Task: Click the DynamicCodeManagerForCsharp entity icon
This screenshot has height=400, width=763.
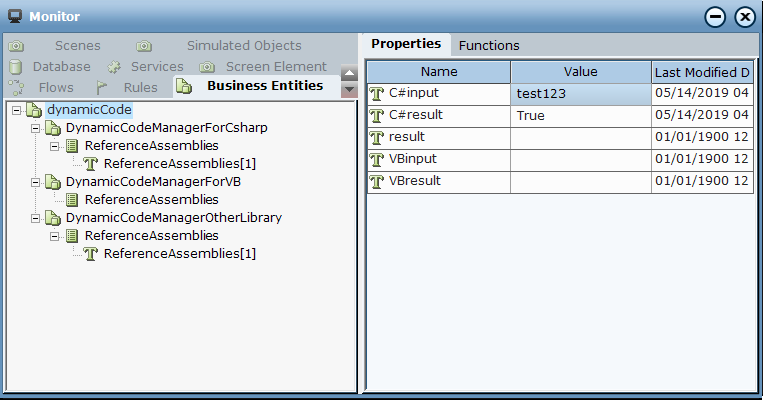Action: (53, 129)
